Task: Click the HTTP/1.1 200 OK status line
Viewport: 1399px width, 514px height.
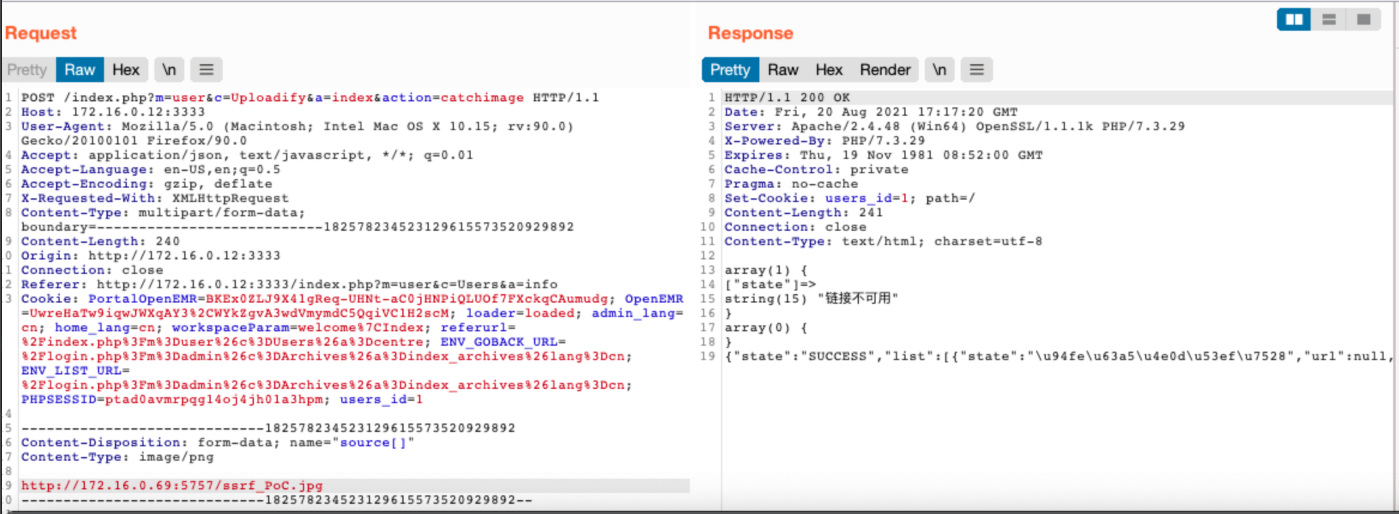Action: tap(787, 98)
